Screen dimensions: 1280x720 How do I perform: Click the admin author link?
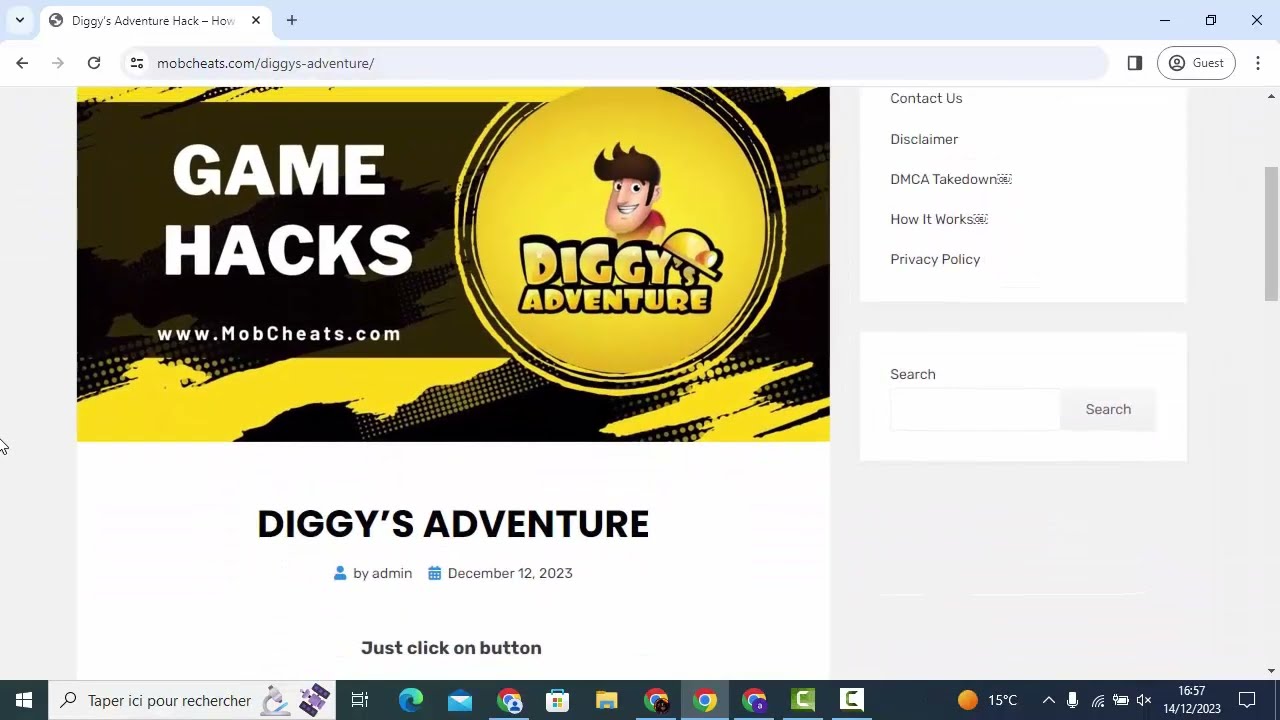392,573
